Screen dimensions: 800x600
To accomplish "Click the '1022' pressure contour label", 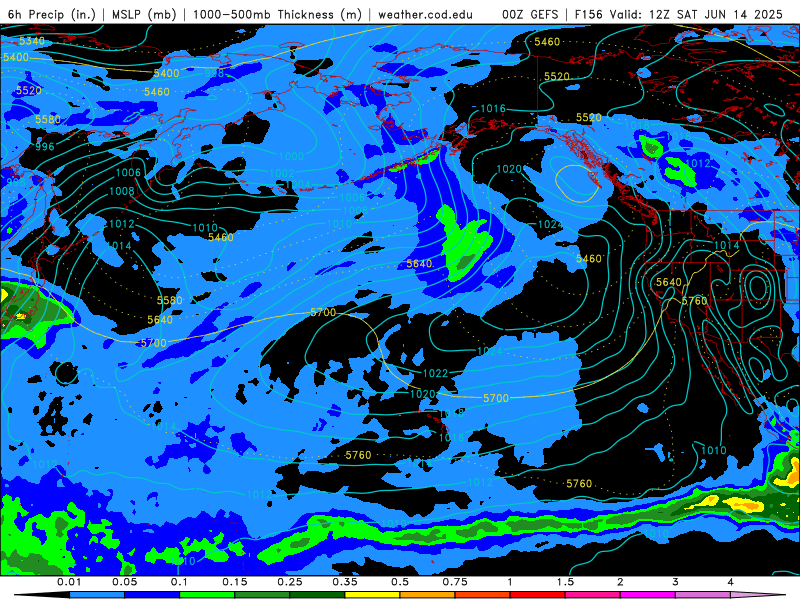I will pos(435,373).
